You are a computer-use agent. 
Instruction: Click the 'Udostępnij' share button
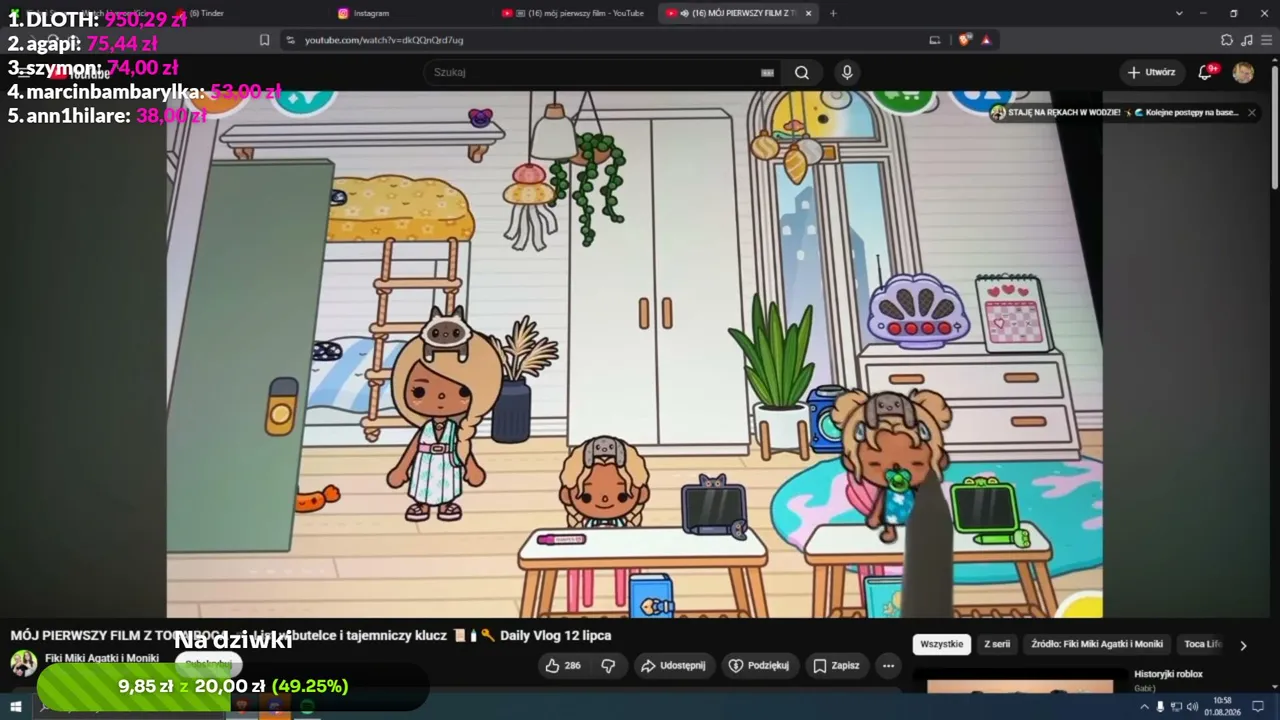[674, 665]
